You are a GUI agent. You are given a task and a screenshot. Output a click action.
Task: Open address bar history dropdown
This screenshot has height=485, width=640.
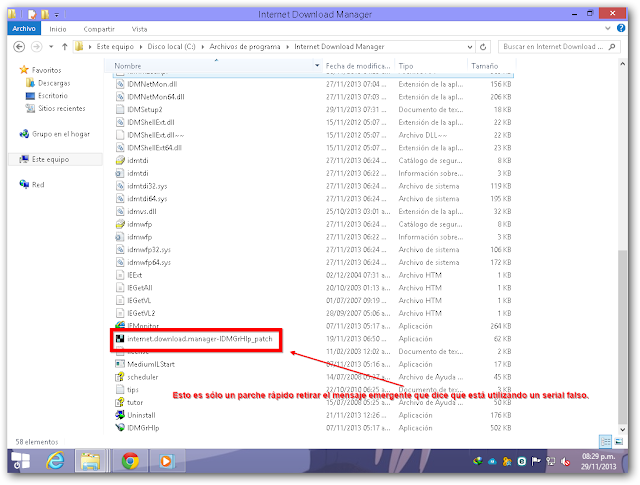click(470, 47)
